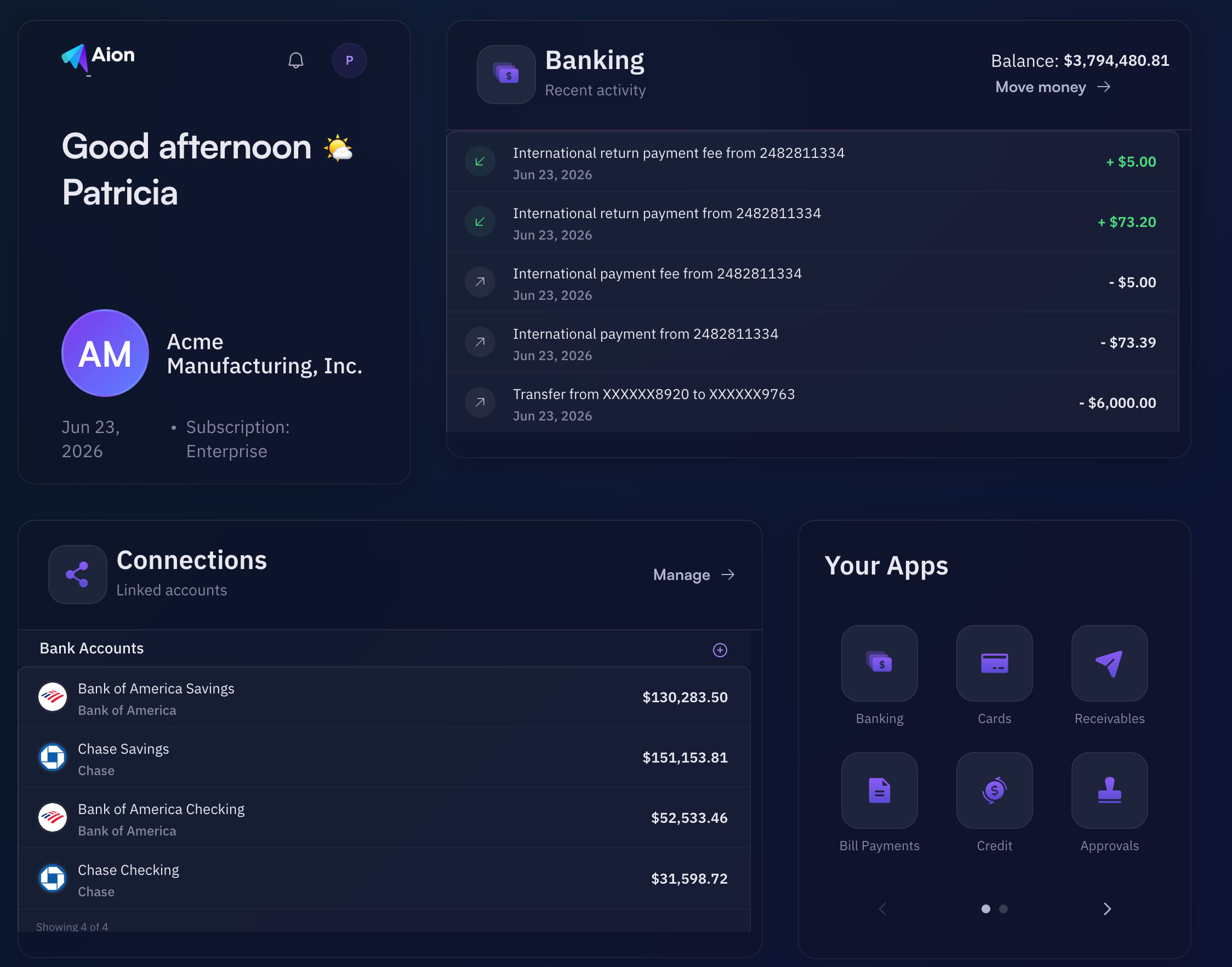The width and height of the screenshot is (1232, 967).
Task: Add a bank account with plus icon
Action: click(x=720, y=650)
